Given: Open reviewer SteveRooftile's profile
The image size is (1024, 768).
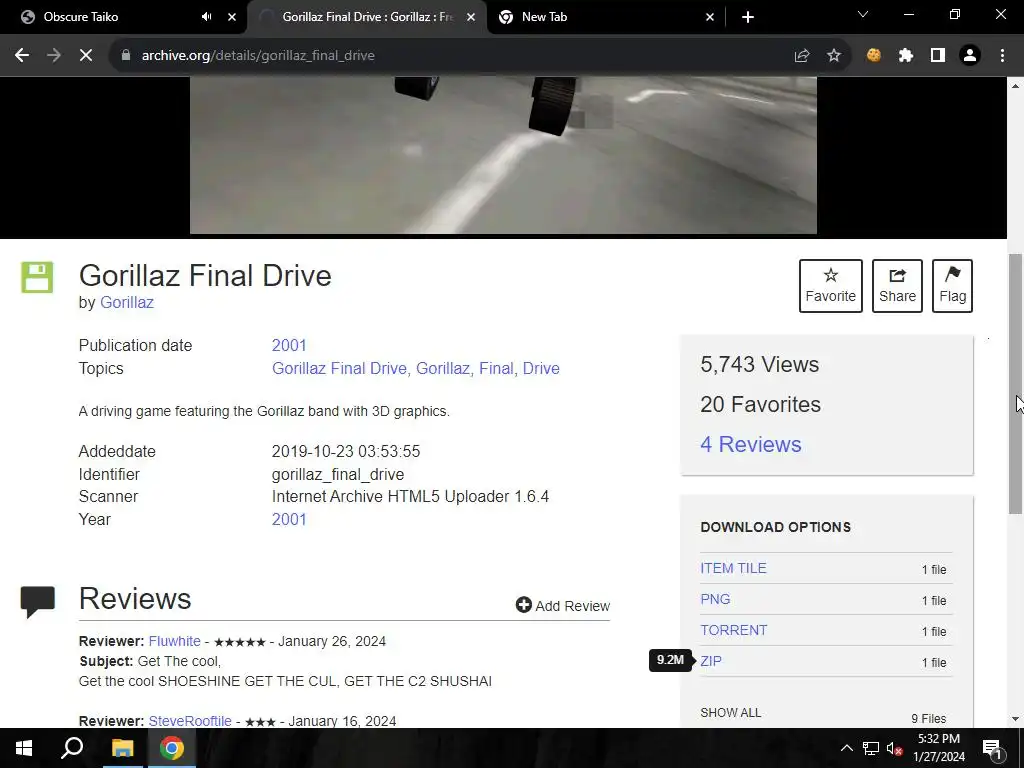Looking at the screenshot, I should coord(190,721).
